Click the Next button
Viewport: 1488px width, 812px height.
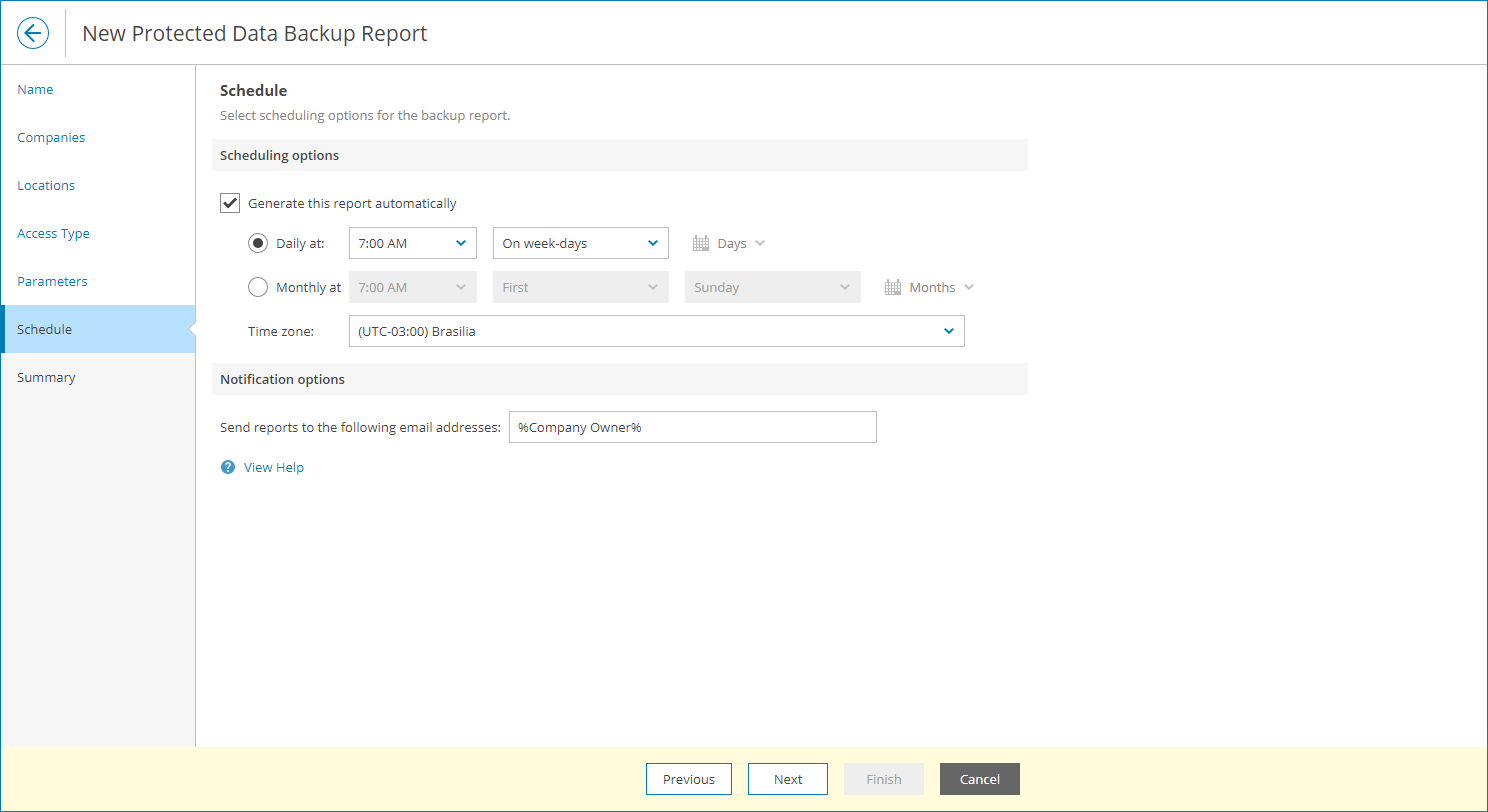788,779
